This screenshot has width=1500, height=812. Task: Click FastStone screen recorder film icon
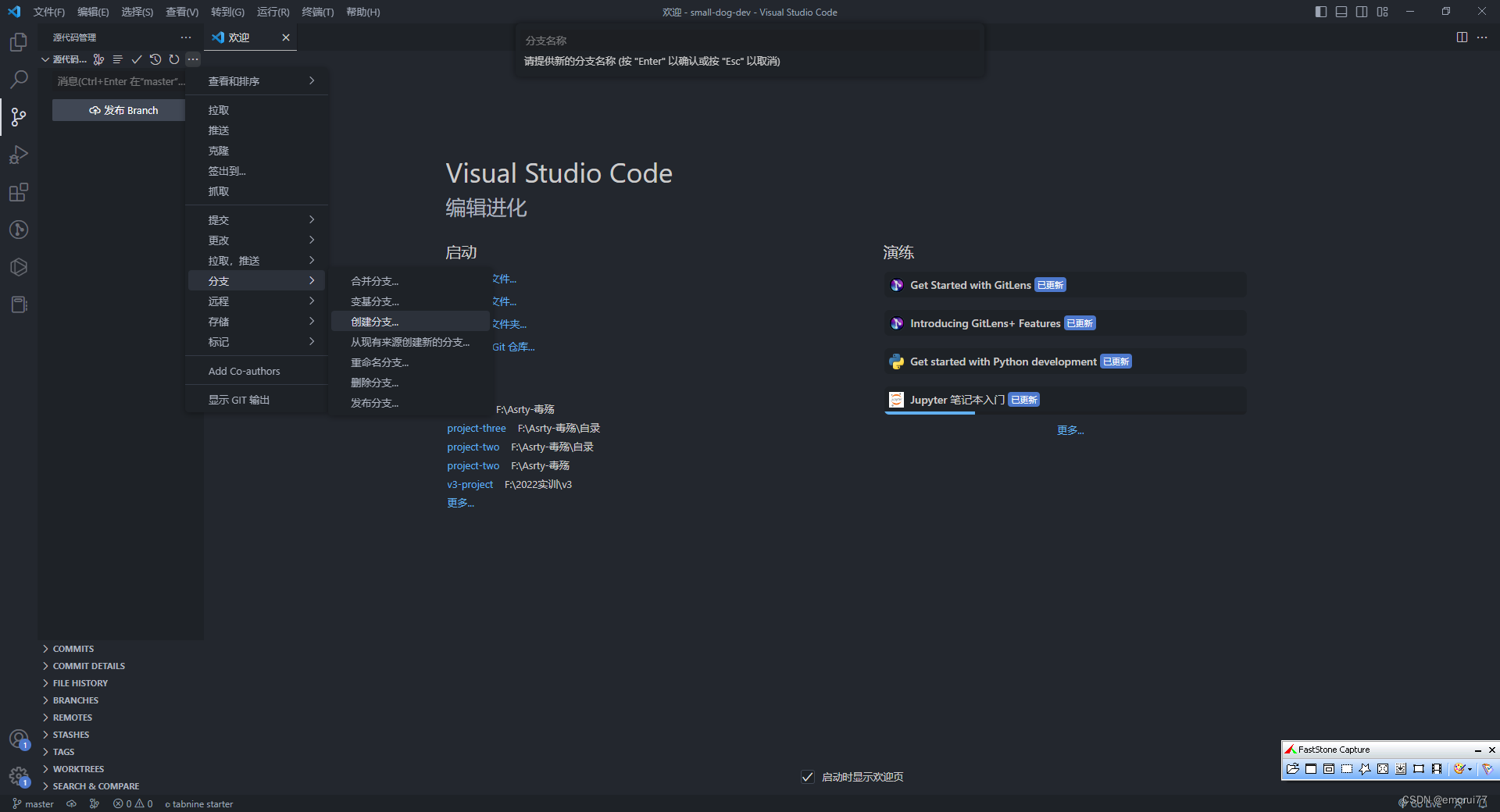(1437, 769)
